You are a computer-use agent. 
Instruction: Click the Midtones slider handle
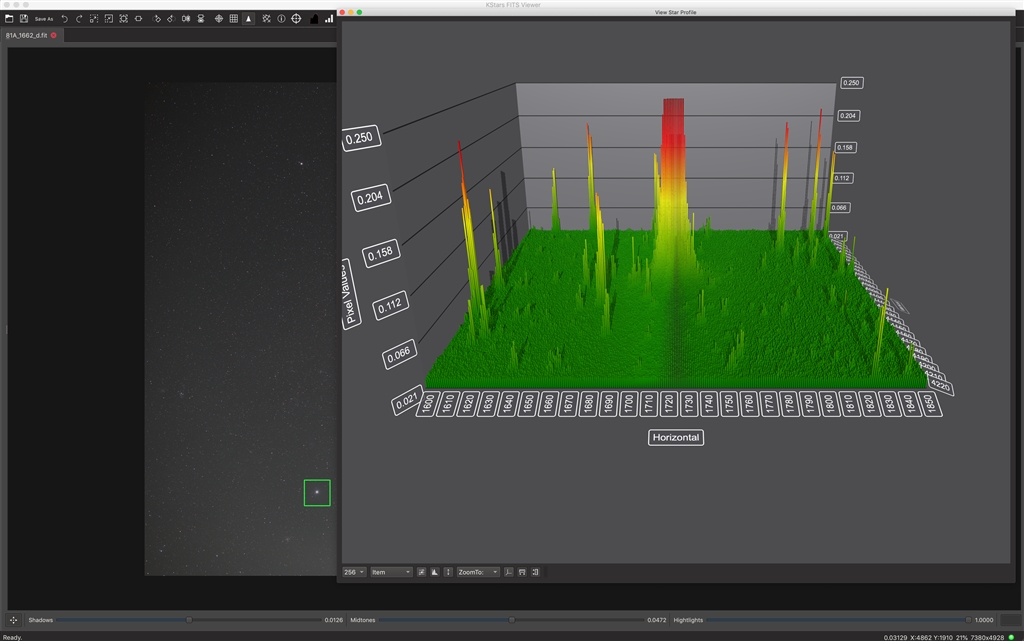(511, 620)
